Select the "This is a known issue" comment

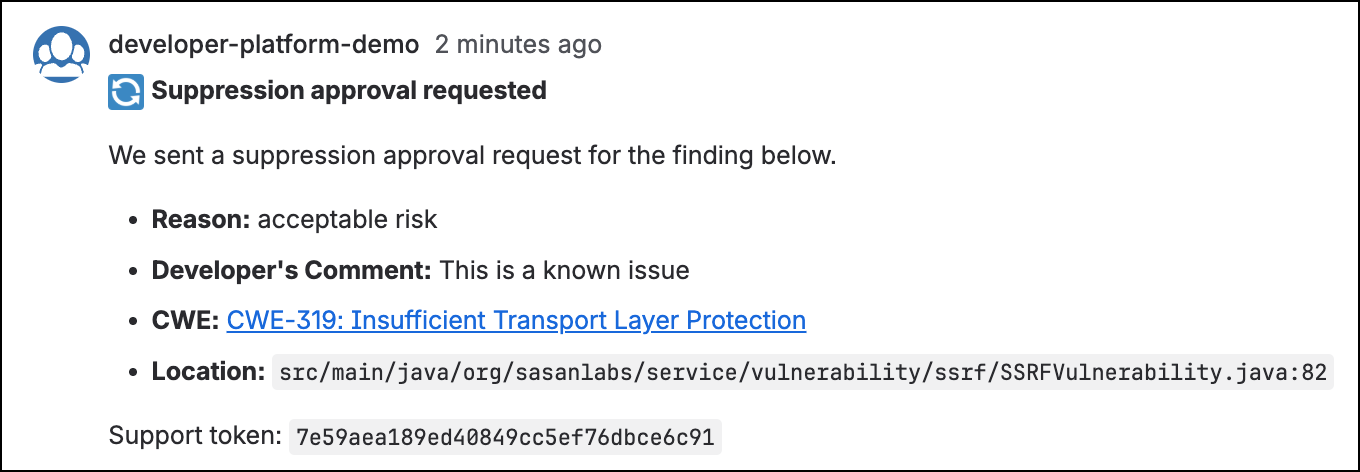tap(565, 270)
